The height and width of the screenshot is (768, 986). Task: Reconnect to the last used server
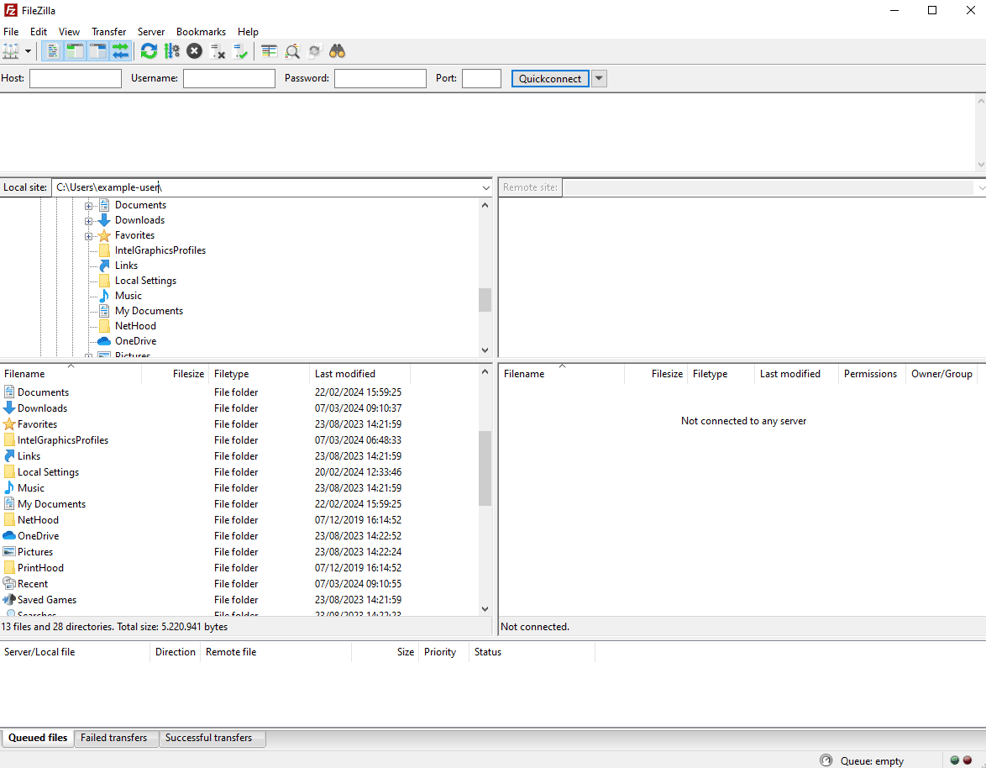pos(241,51)
